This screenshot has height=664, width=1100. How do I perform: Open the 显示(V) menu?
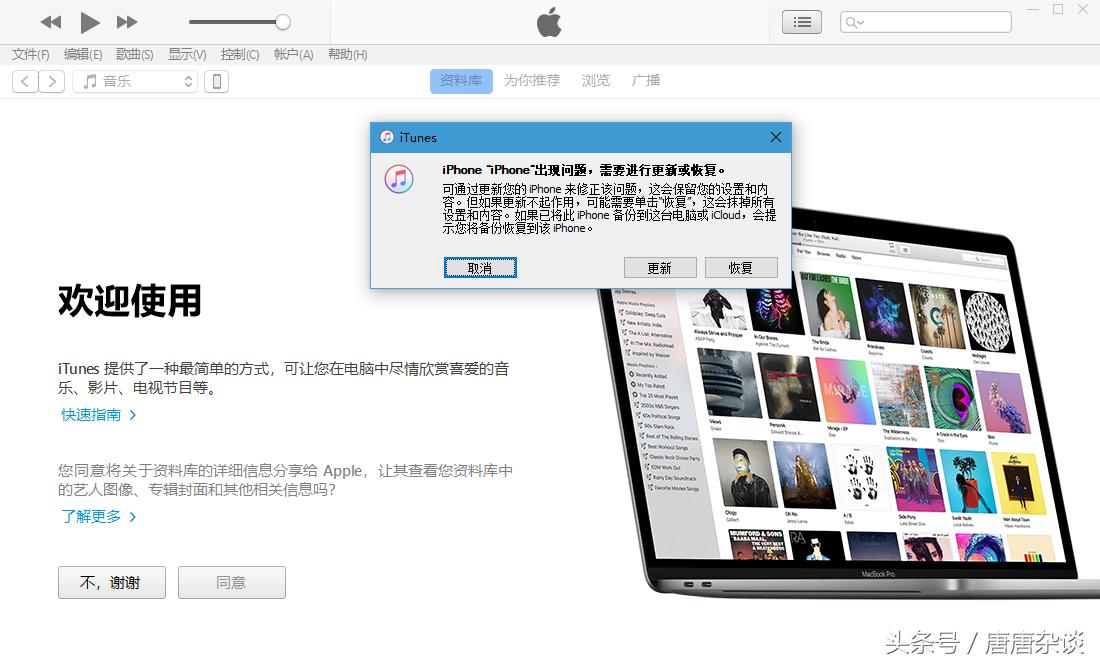187,54
